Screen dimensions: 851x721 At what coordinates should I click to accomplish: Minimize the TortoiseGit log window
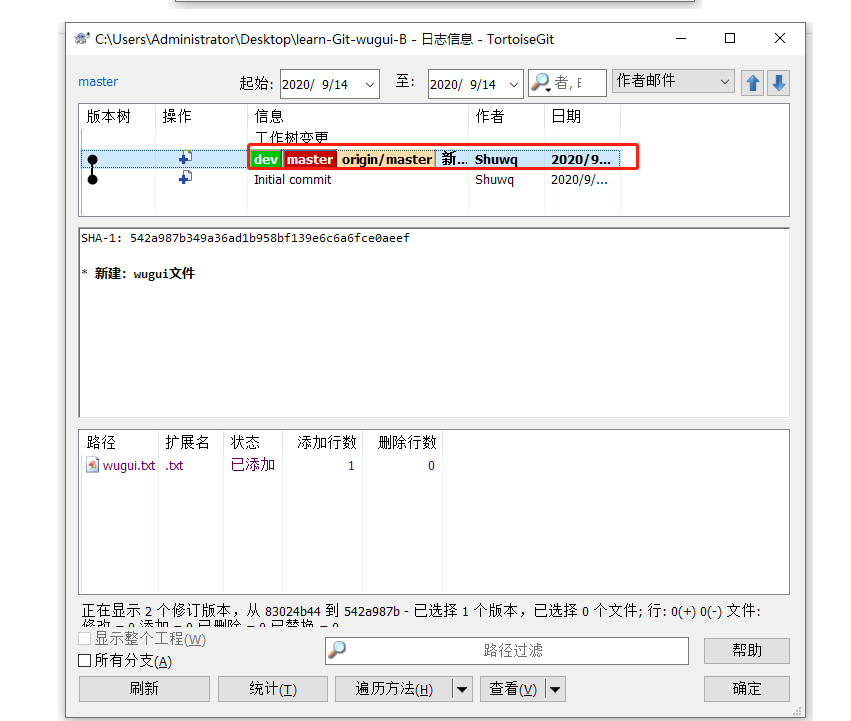coord(681,39)
